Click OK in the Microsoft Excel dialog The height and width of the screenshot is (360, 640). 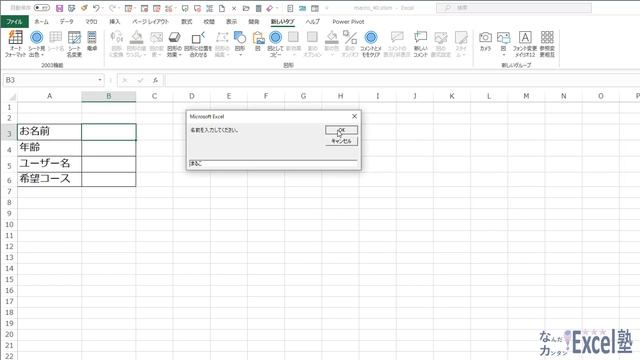point(341,130)
